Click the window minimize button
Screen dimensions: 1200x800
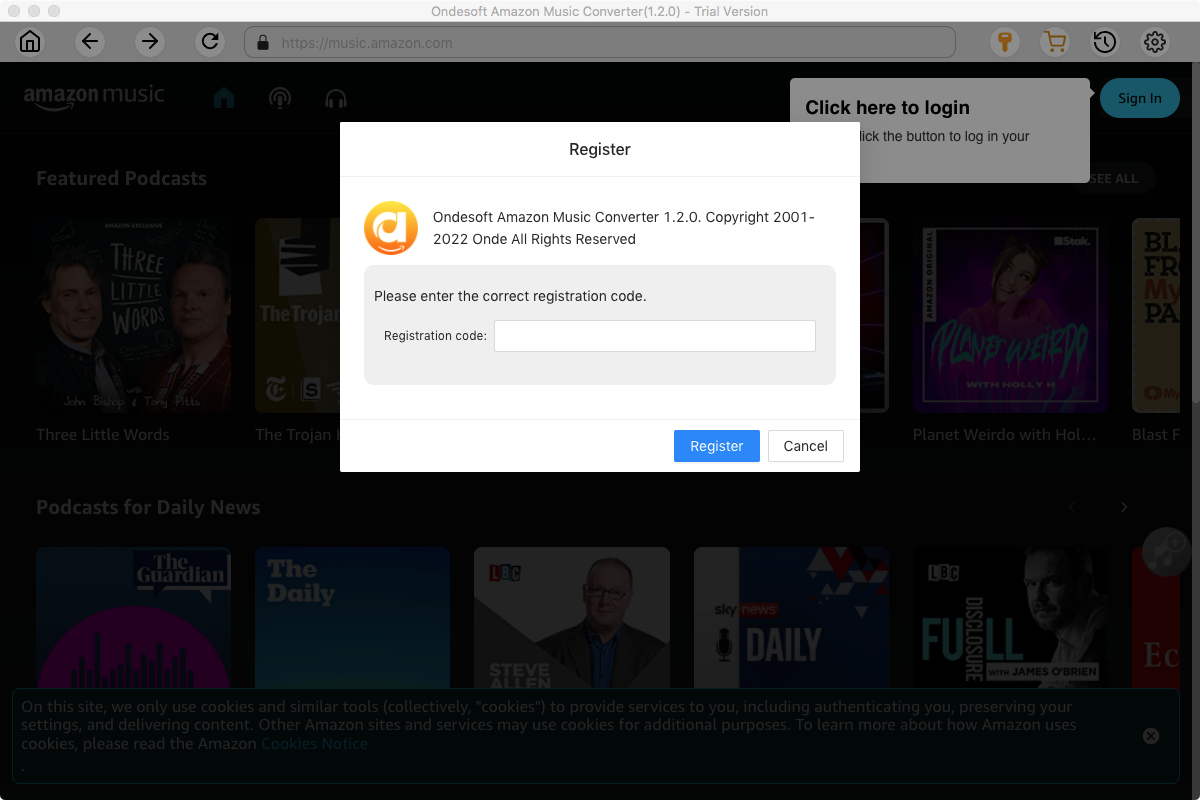34,11
